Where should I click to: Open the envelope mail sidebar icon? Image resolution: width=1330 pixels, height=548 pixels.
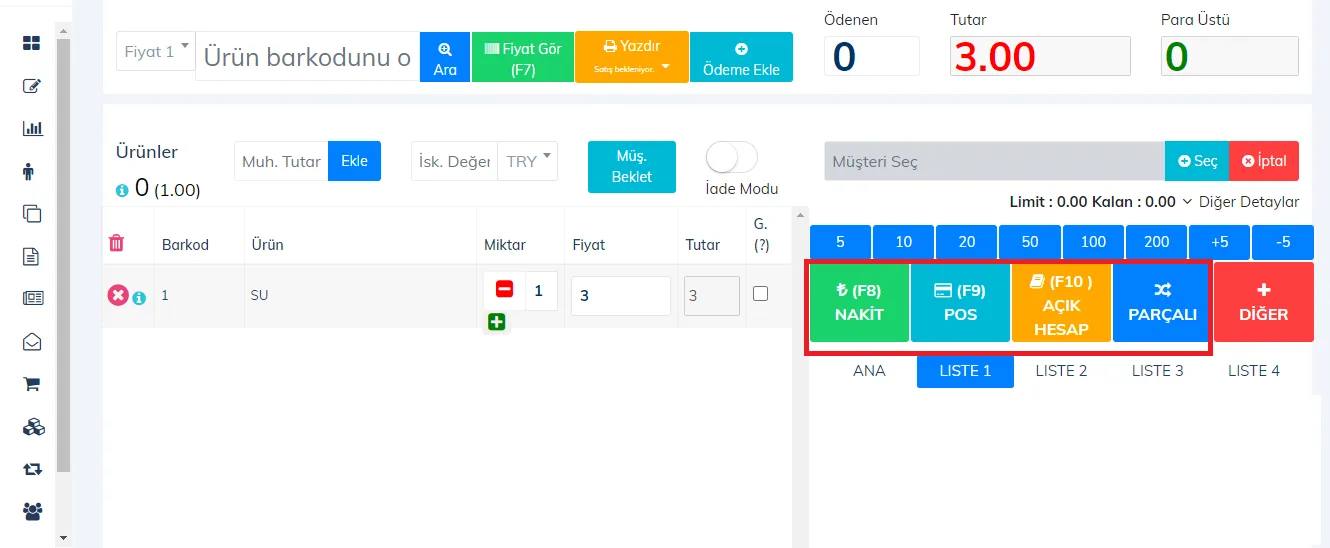click(x=32, y=341)
